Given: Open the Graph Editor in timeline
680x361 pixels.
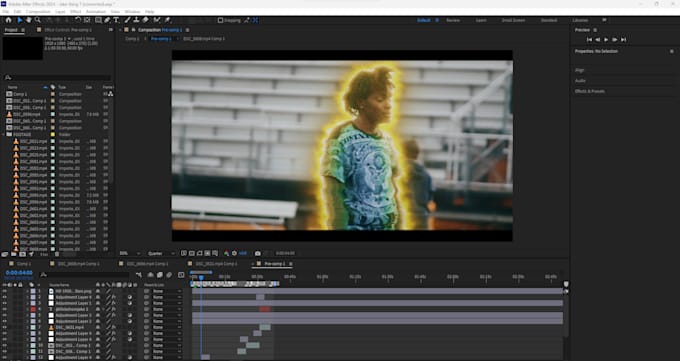Looking at the screenshot, I should pyautogui.click(x=181, y=275).
